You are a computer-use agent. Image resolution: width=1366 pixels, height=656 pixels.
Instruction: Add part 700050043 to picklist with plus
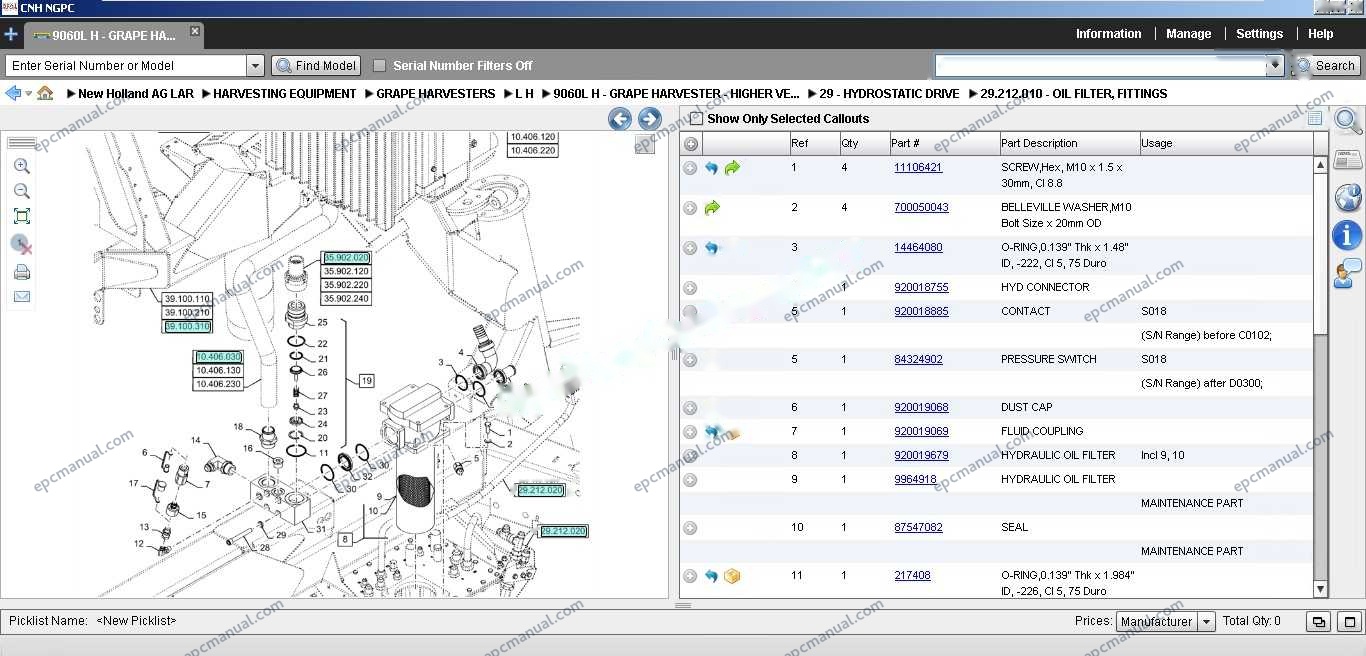pos(690,208)
